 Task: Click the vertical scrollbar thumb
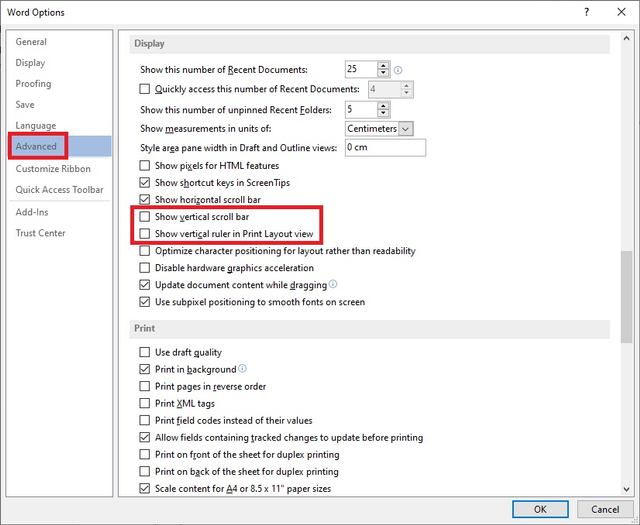pos(627,297)
